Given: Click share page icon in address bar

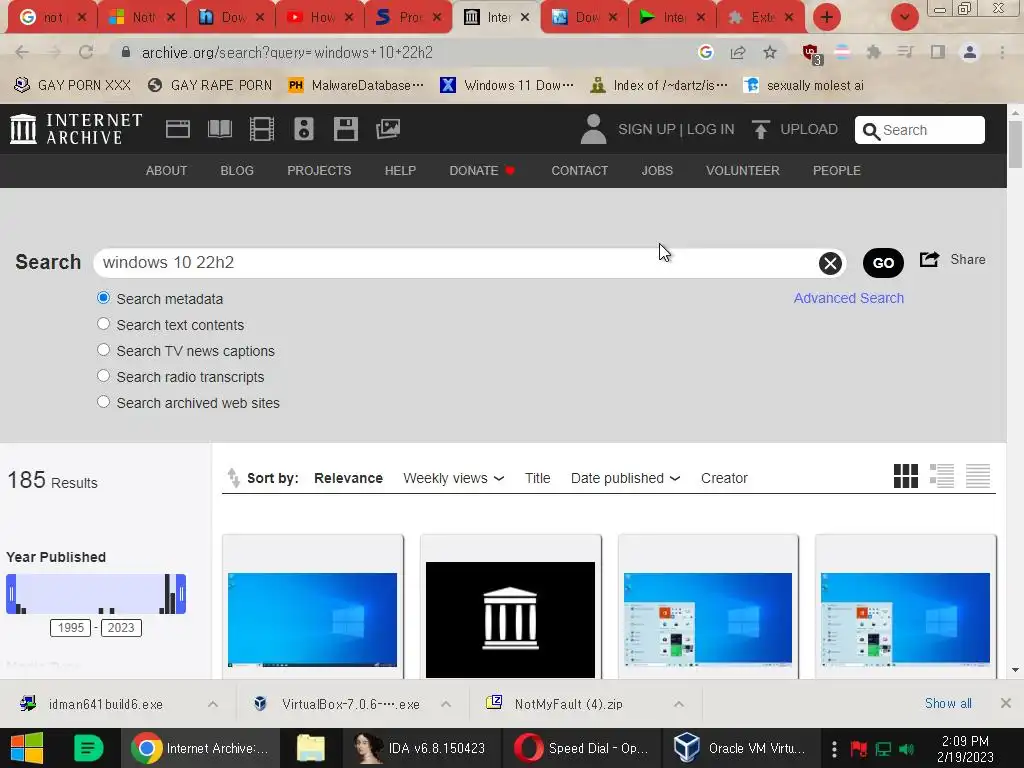Looking at the screenshot, I should pyautogui.click(x=738, y=52).
